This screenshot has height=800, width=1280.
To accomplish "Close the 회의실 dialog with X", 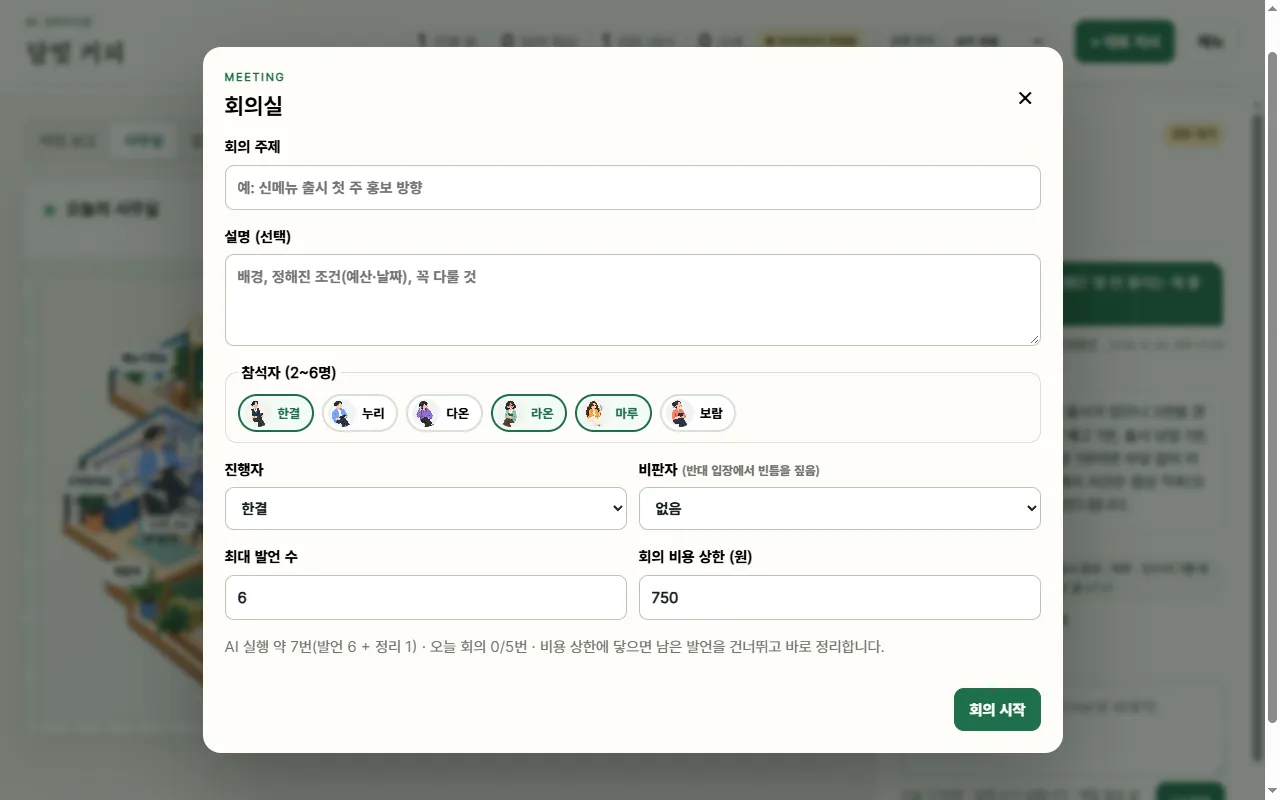I will pos(1025,98).
